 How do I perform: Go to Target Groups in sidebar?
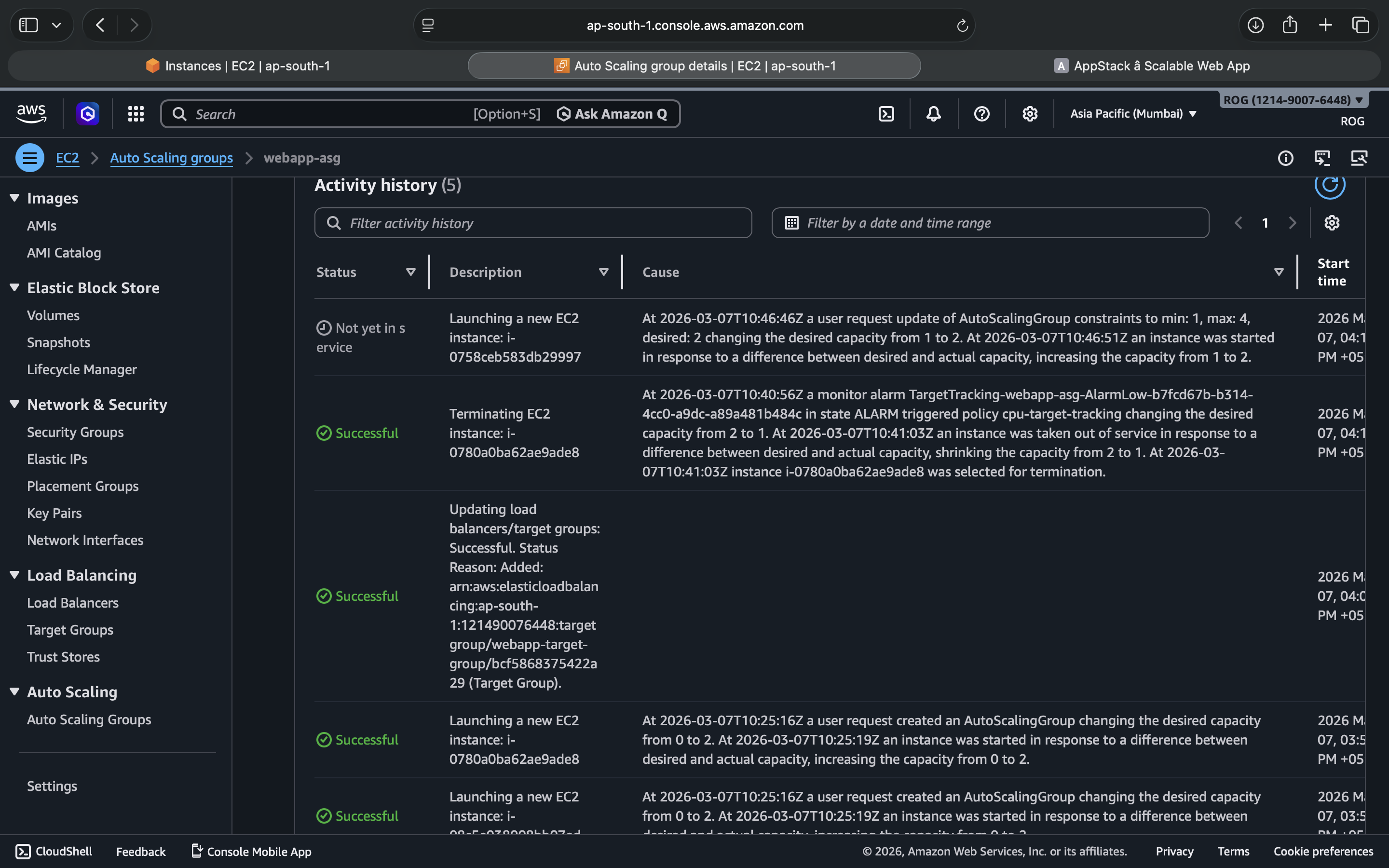(70, 630)
